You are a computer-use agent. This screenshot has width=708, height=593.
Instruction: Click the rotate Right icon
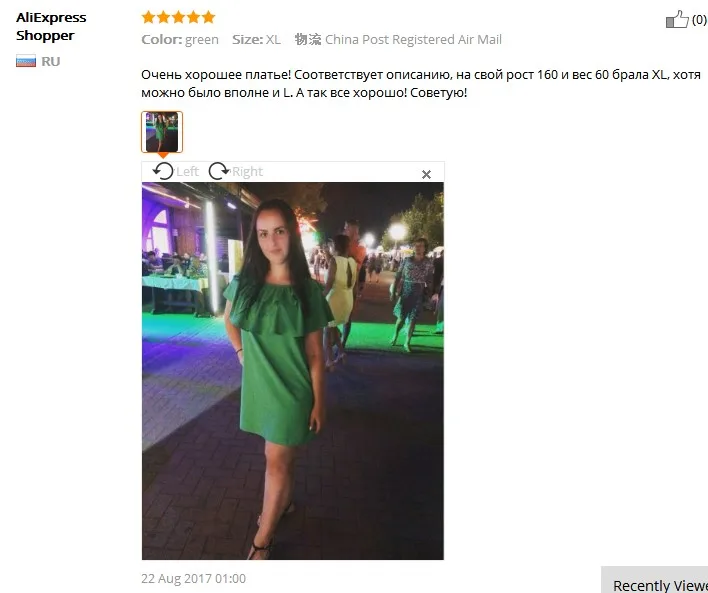219,171
